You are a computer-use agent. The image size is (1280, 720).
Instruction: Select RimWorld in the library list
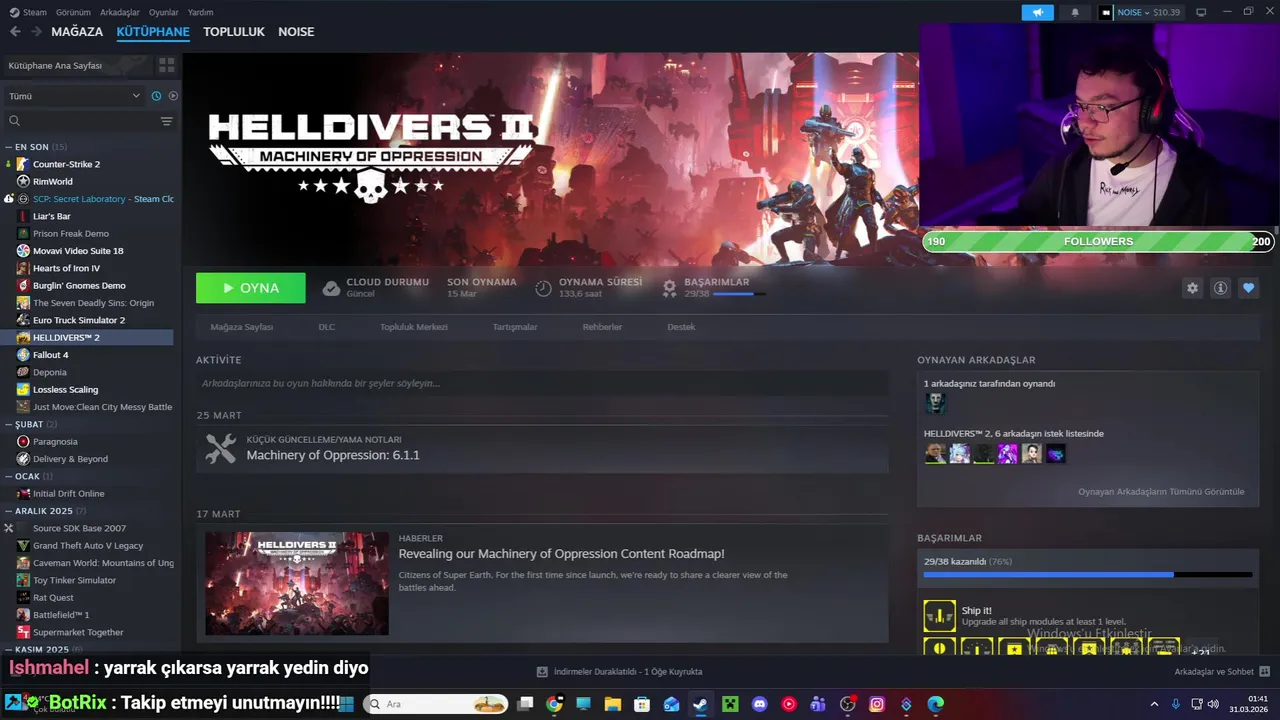click(x=53, y=182)
